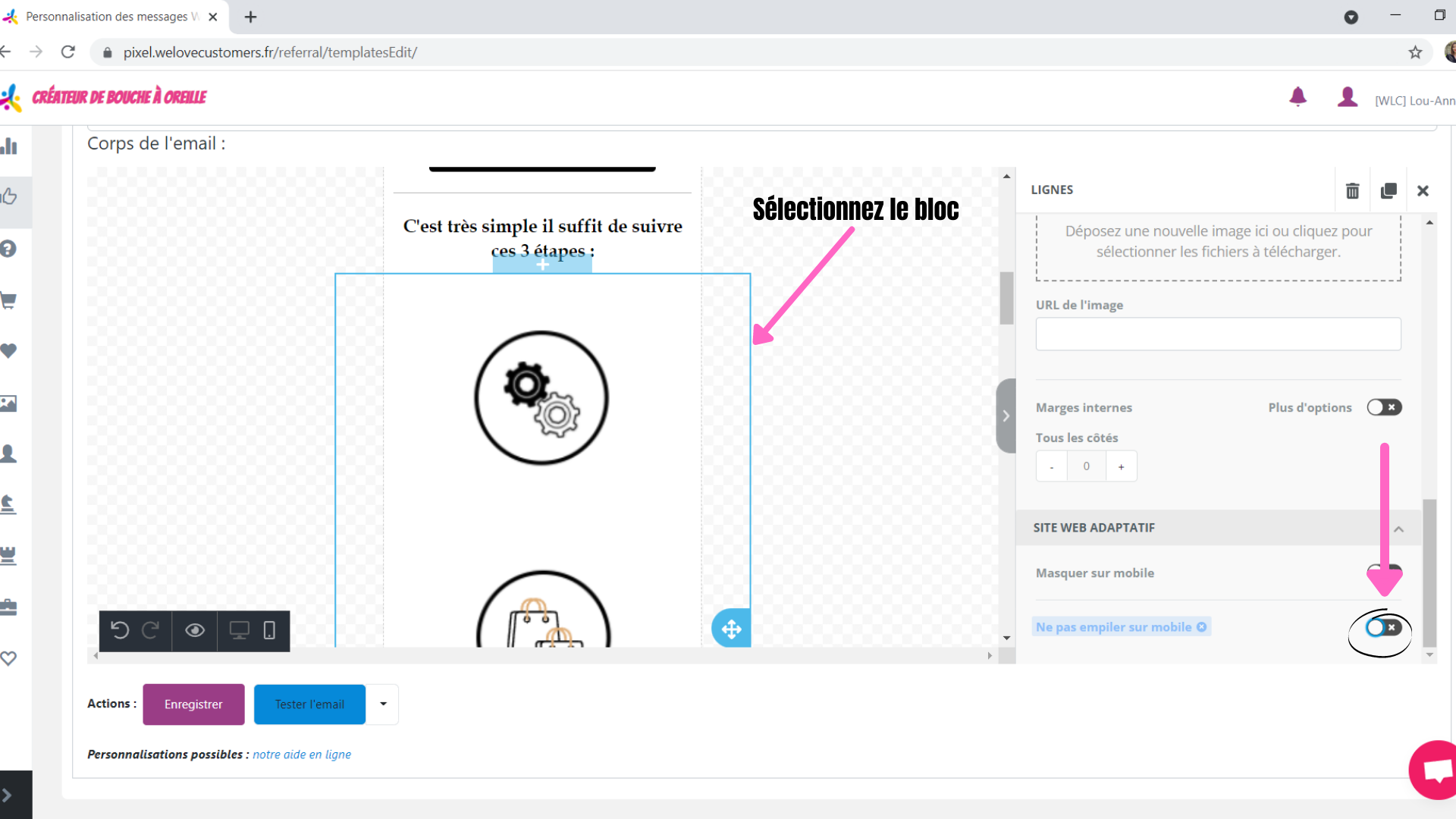Click the margin value field
Screen dimensions: 1456x819
click(1086, 466)
